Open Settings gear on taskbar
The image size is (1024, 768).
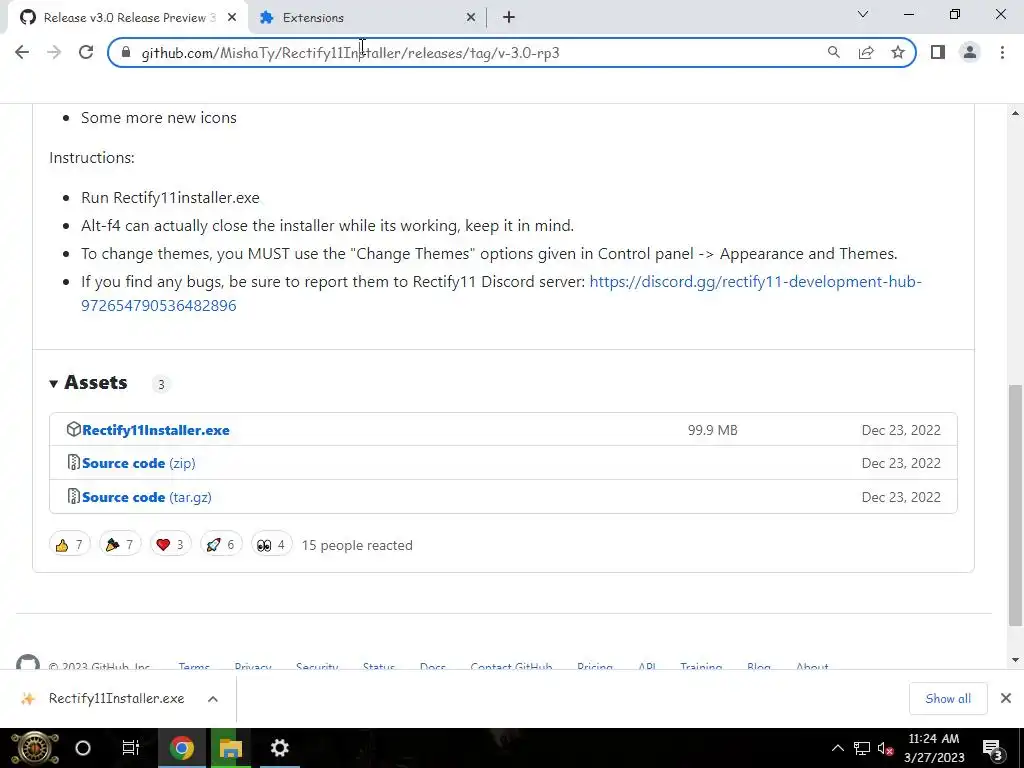280,748
